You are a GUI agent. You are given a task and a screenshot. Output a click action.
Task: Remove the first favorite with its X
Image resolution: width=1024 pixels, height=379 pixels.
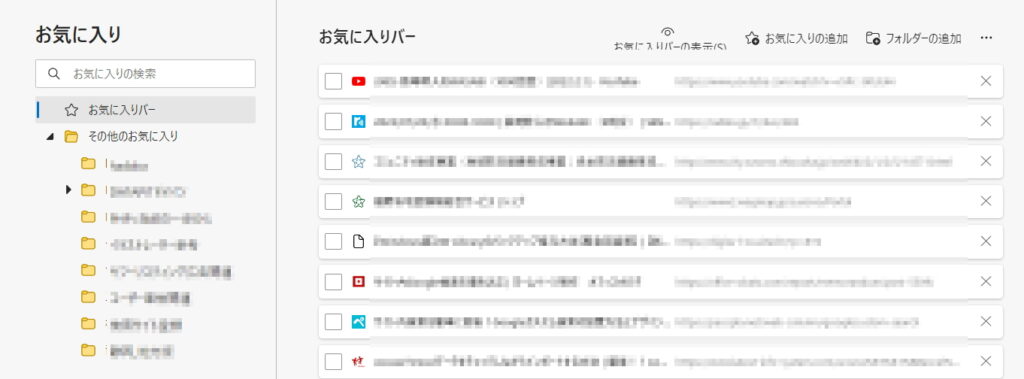point(986,82)
